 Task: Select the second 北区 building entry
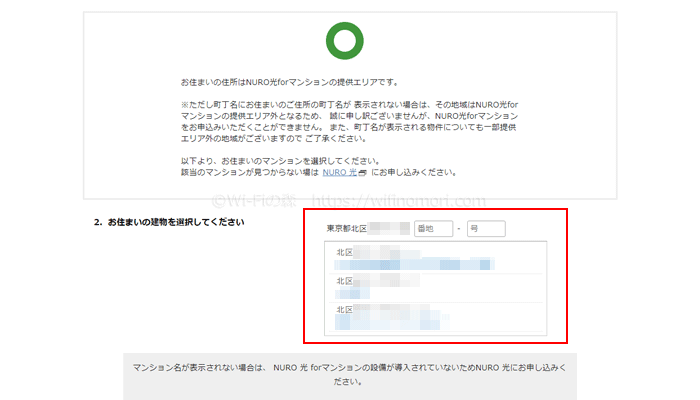(435, 288)
